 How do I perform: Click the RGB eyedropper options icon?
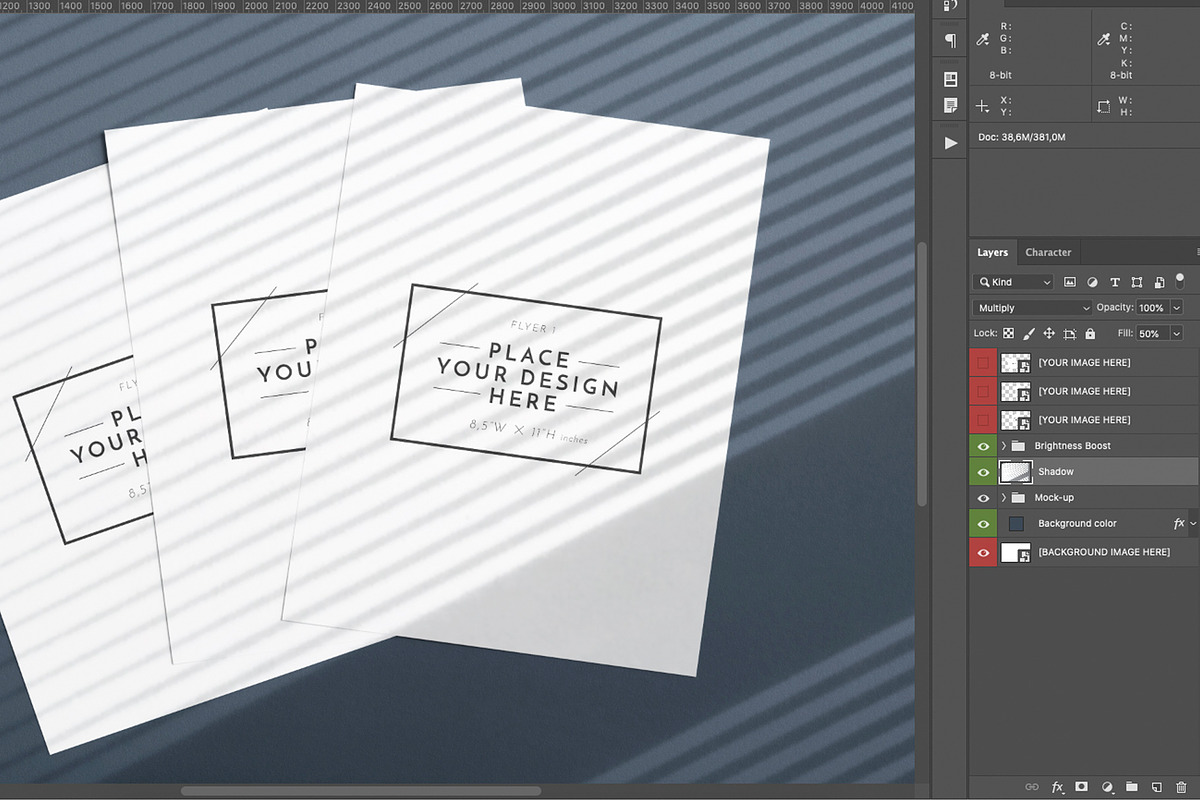click(x=983, y=39)
